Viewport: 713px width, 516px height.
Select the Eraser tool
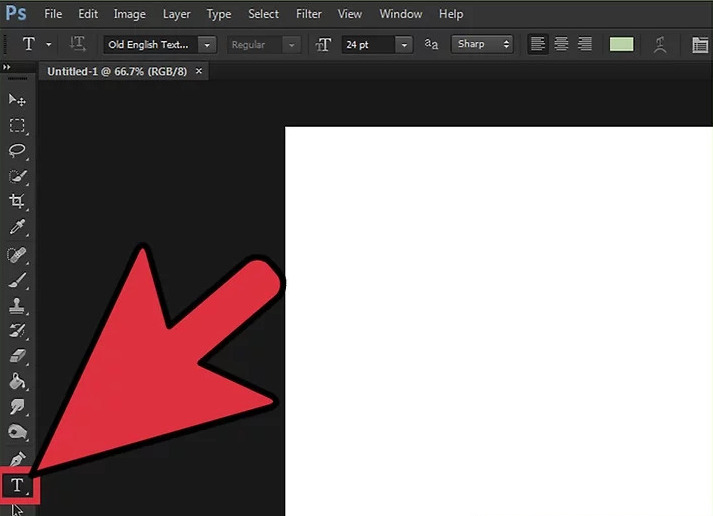tap(17, 357)
